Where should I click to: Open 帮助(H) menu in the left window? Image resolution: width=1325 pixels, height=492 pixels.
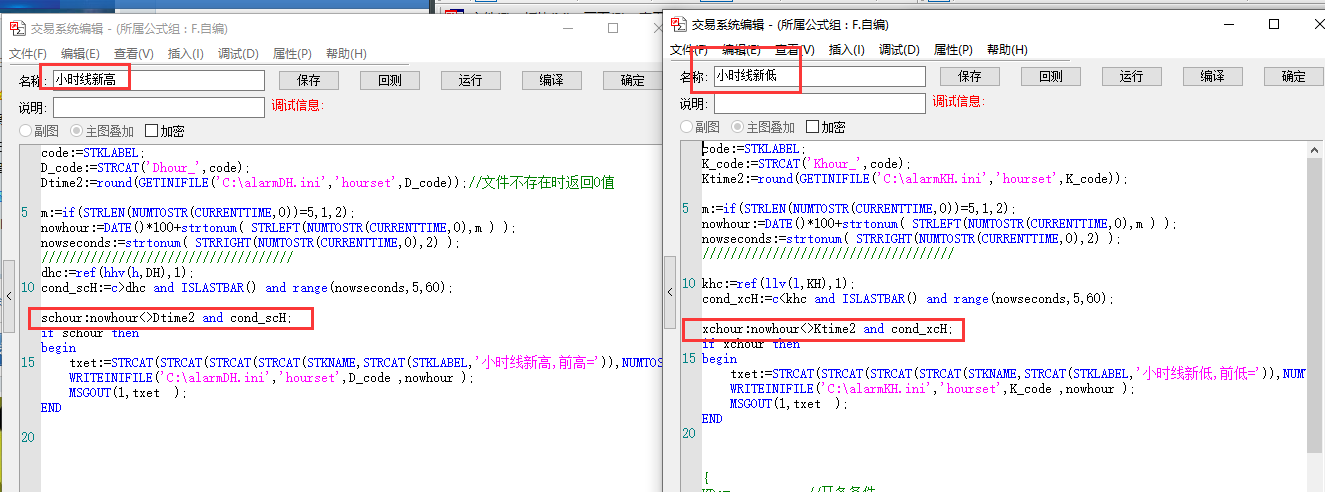click(x=346, y=54)
